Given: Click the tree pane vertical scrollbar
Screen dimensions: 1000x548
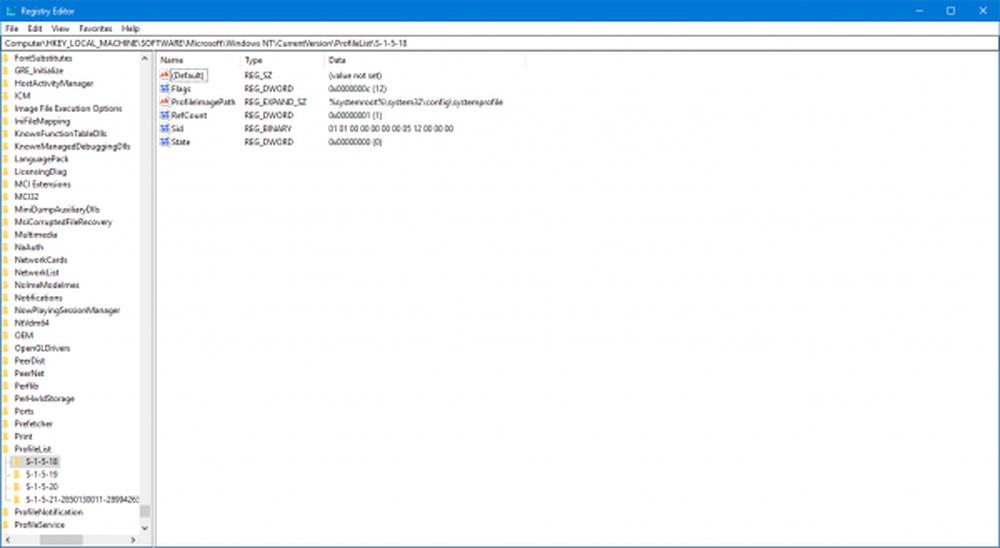Looking at the screenshot, I should coord(145,300).
